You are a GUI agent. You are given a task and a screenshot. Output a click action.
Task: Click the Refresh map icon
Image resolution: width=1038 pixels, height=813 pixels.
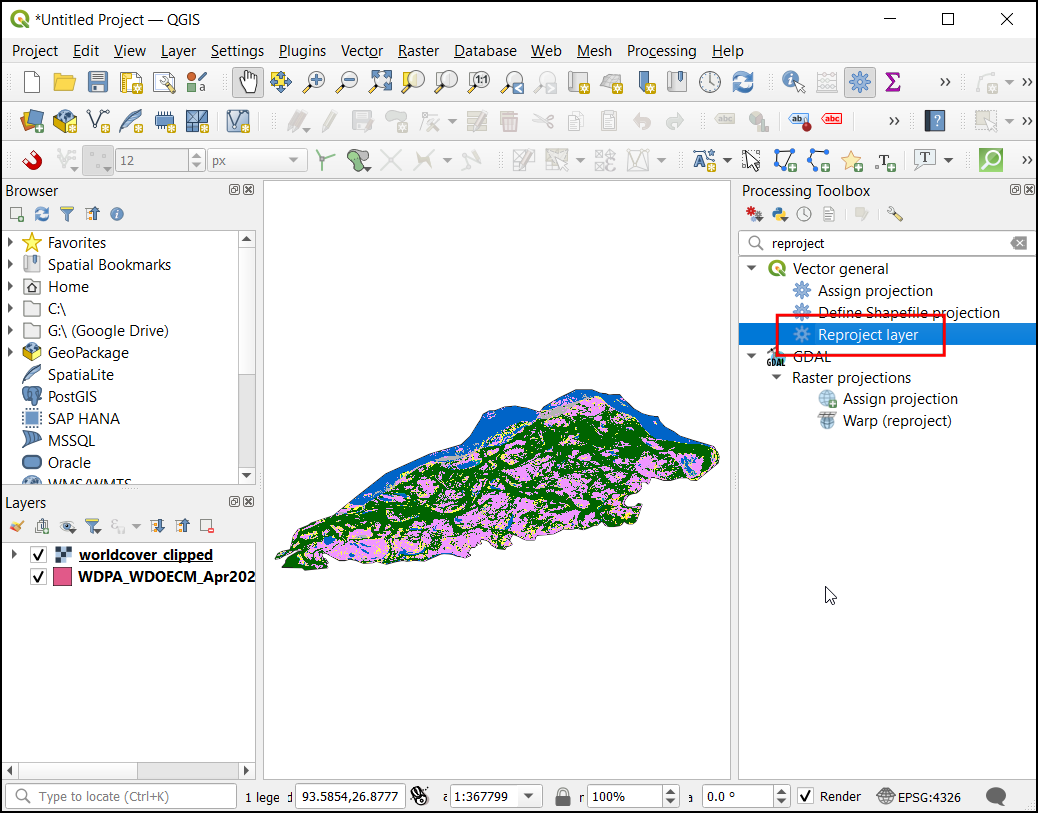[743, 82]
